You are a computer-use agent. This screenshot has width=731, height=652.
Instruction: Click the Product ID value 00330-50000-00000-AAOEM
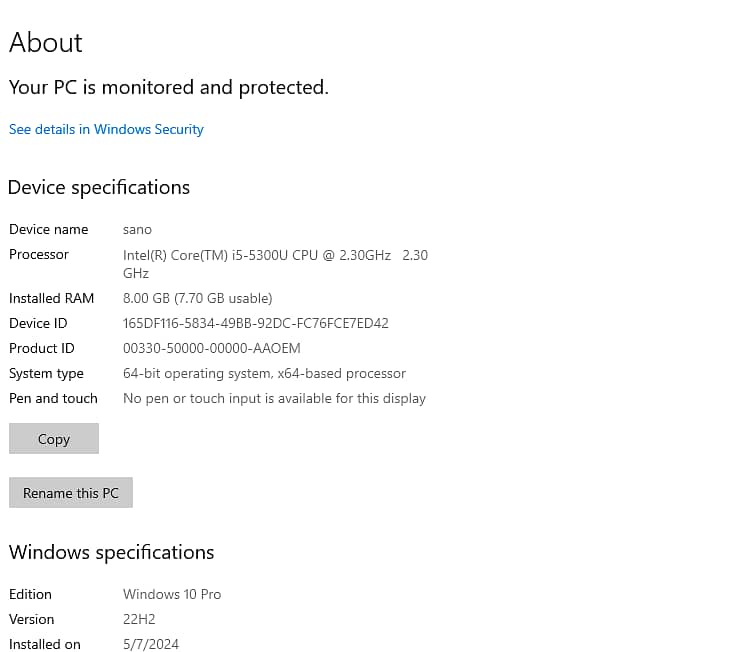point(211,348)
